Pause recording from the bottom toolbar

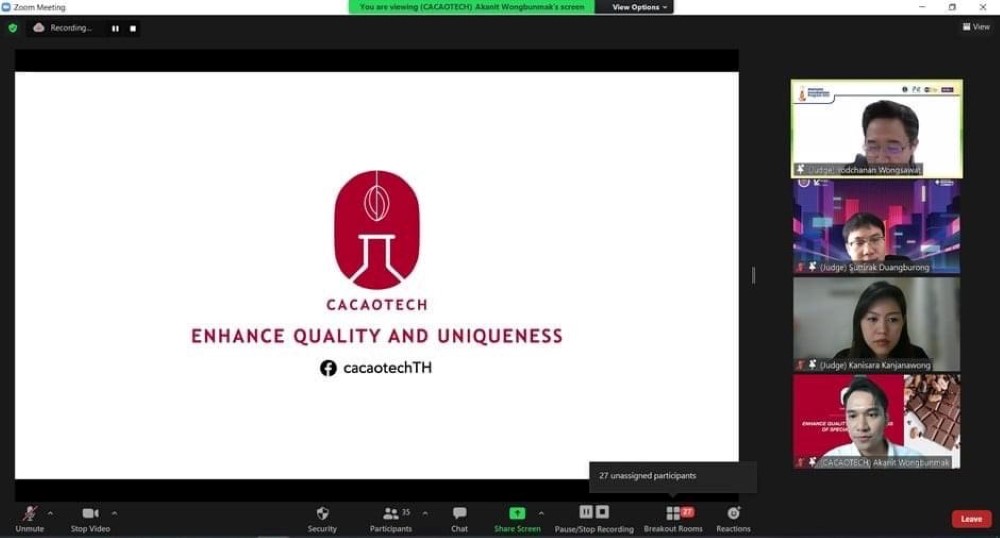click(586, 512)
